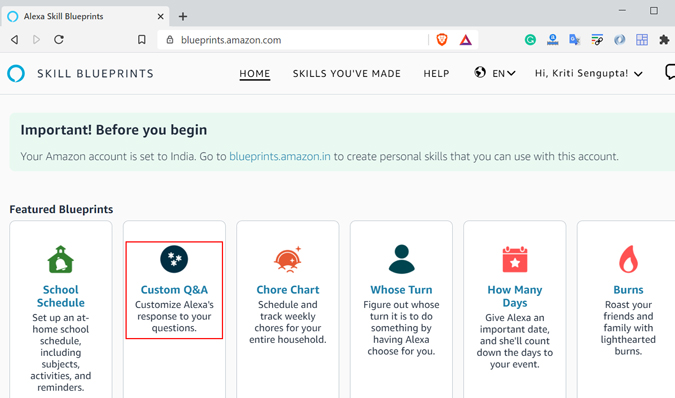Maximize the browser window

654,10
